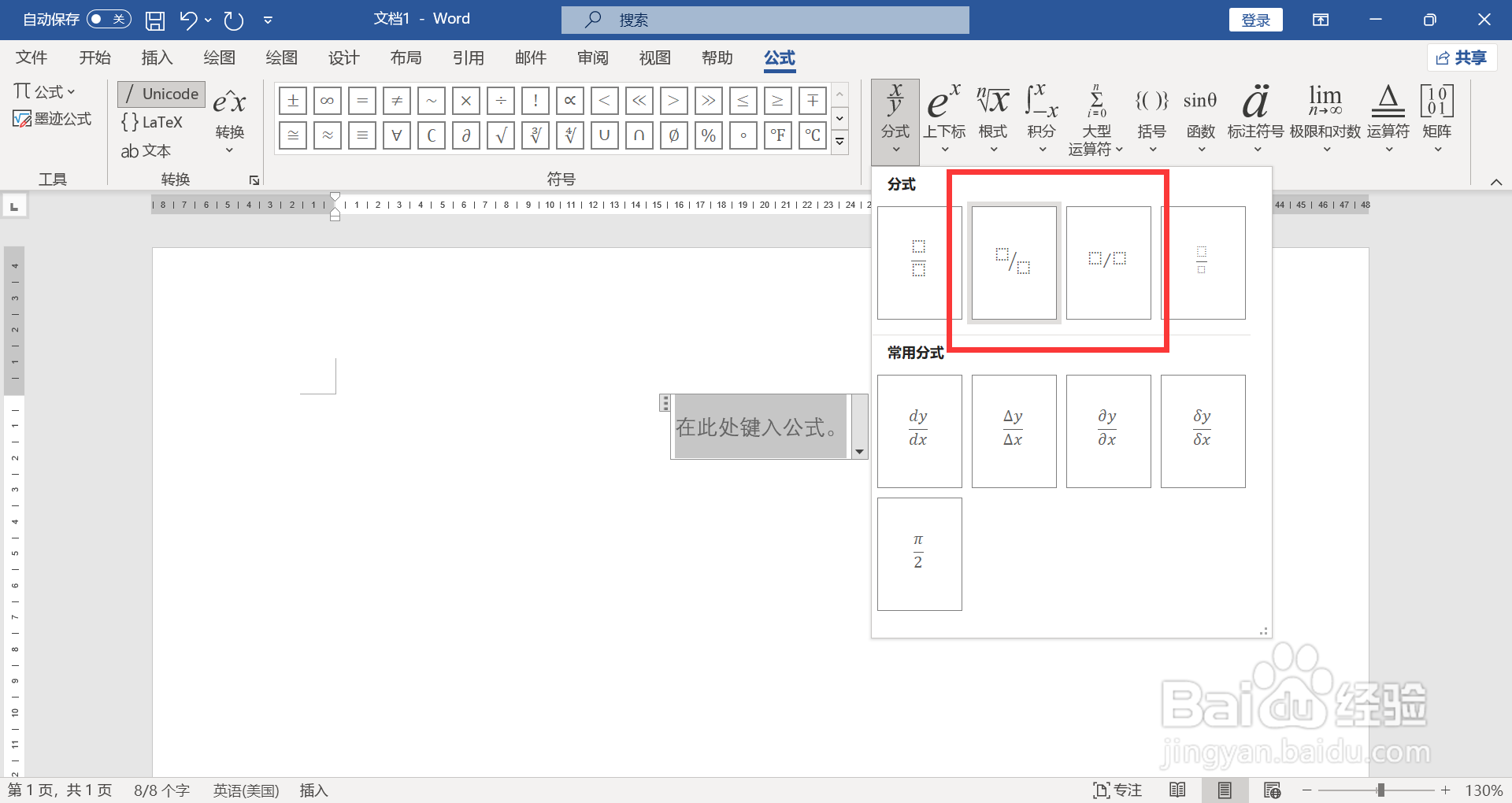The image size is (1512, 803).
Task: Open the Ink Equation tool
Action: [x=53, y=119]
